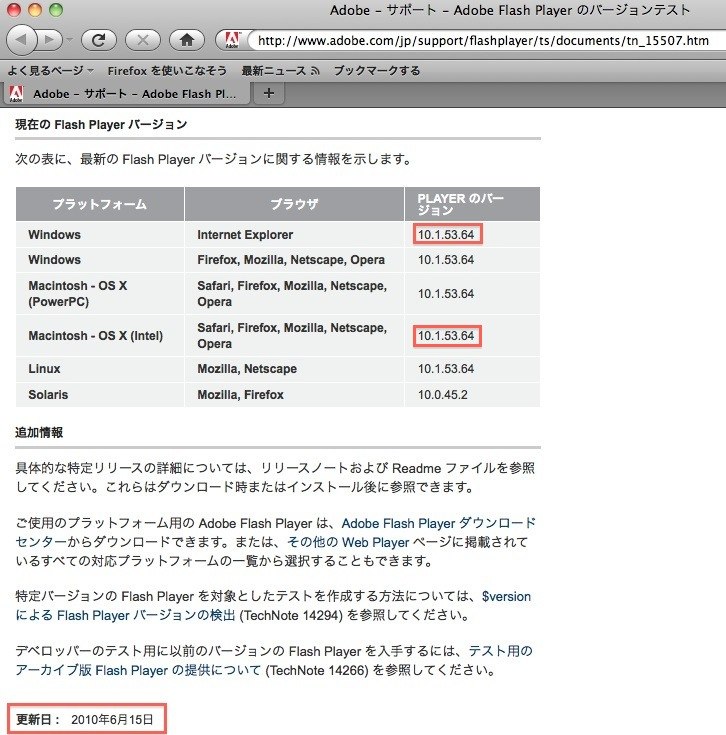Click Adobe favicon on the open tab
Viewport: 726px width, 735px height.
[16, 93]
